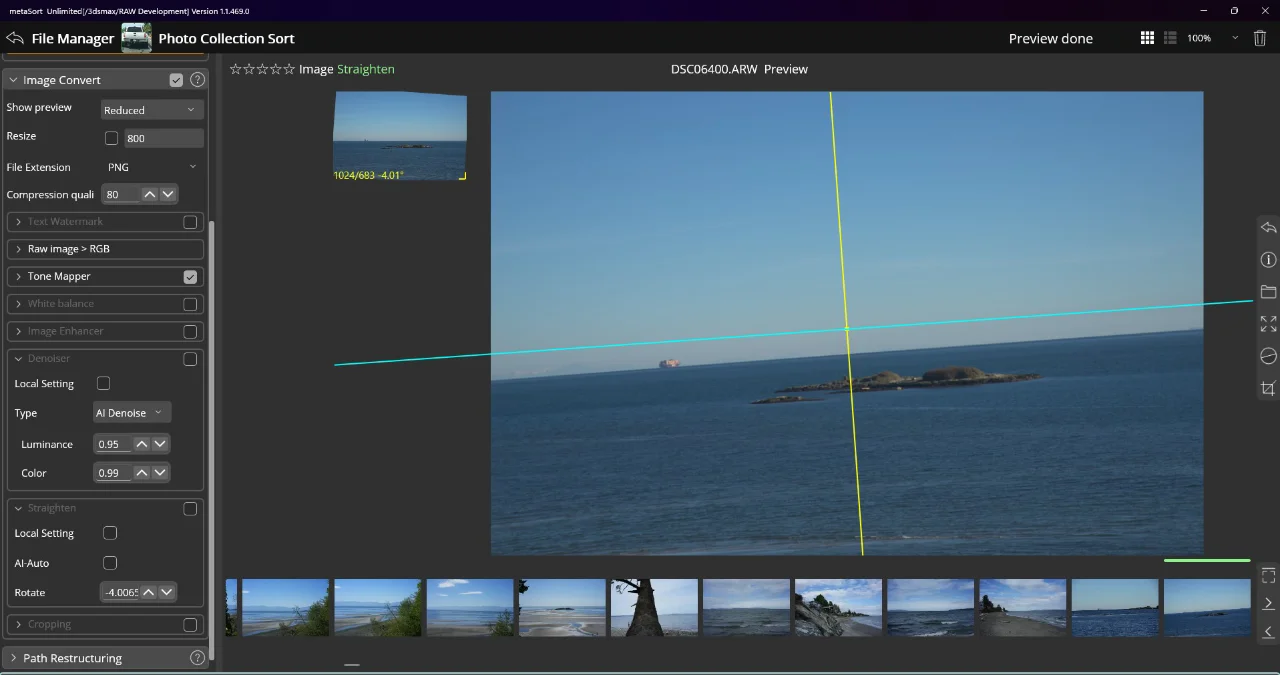This screenshot has height=675, width=1280.
Task: Select the straighten horizon tool icon
Action: [x=1268, y=356]
